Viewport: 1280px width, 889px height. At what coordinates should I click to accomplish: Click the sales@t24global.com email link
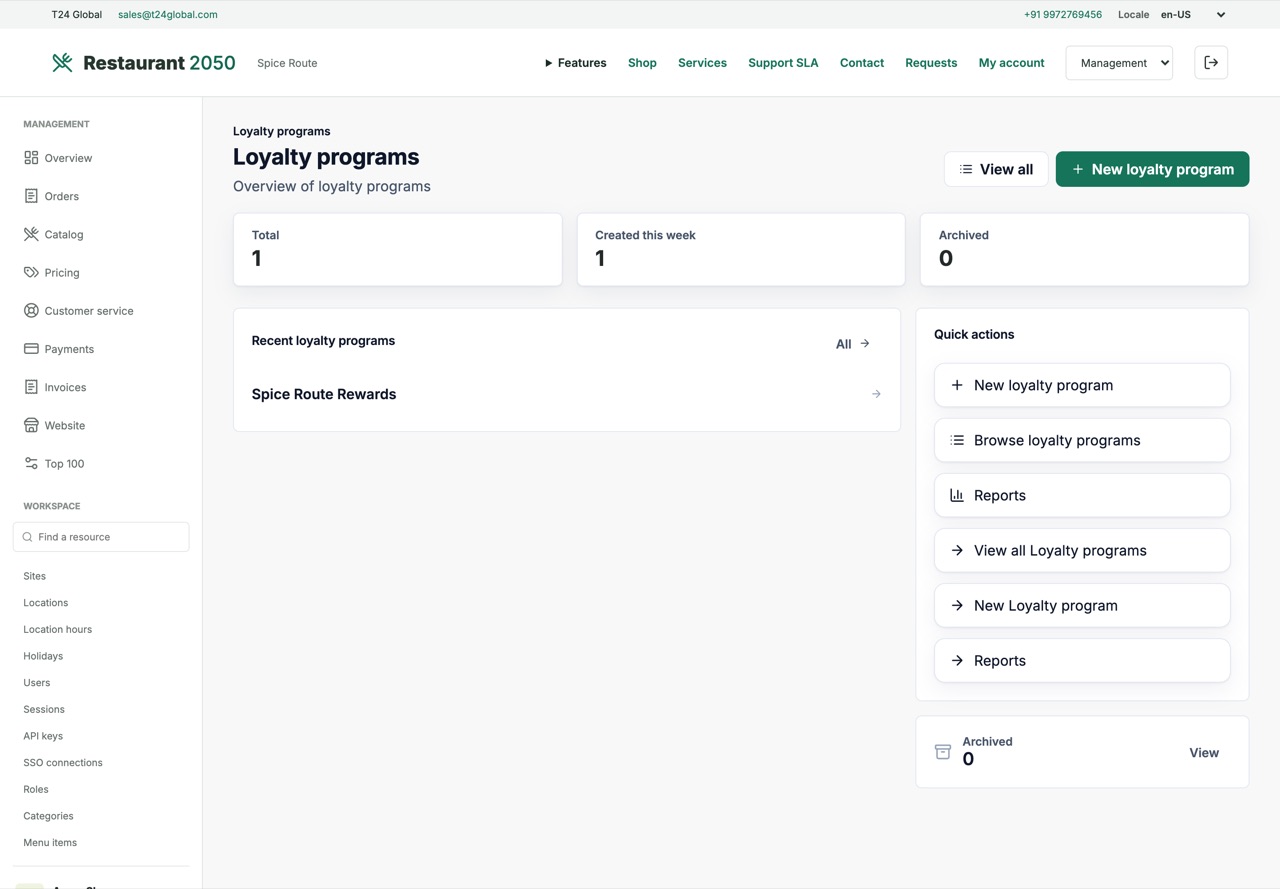click(x=168, y=15)
